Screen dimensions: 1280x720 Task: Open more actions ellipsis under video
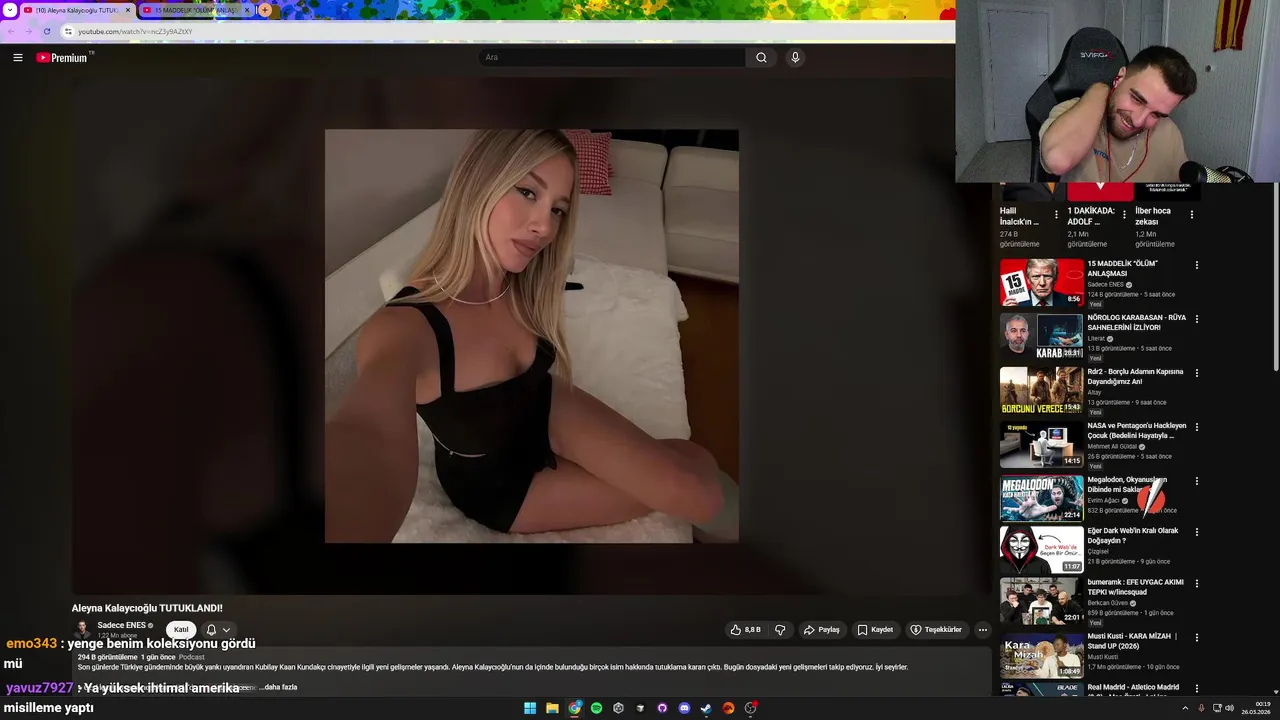[982, 630]
